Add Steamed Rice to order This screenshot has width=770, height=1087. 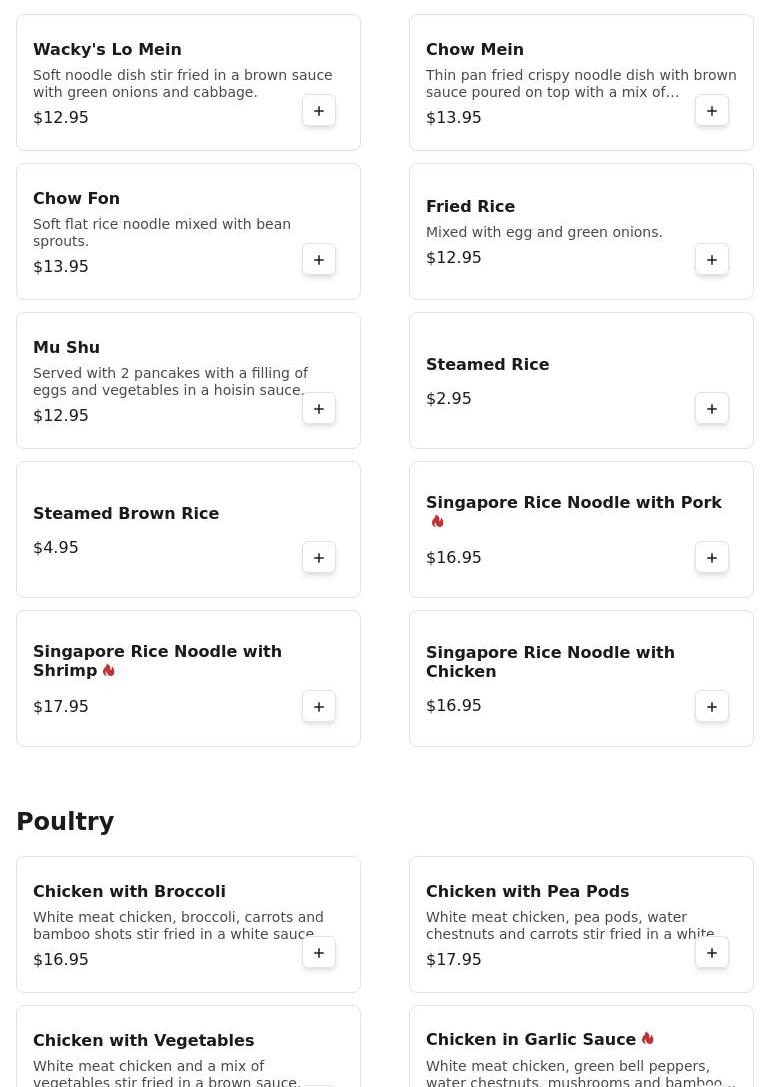712,409
